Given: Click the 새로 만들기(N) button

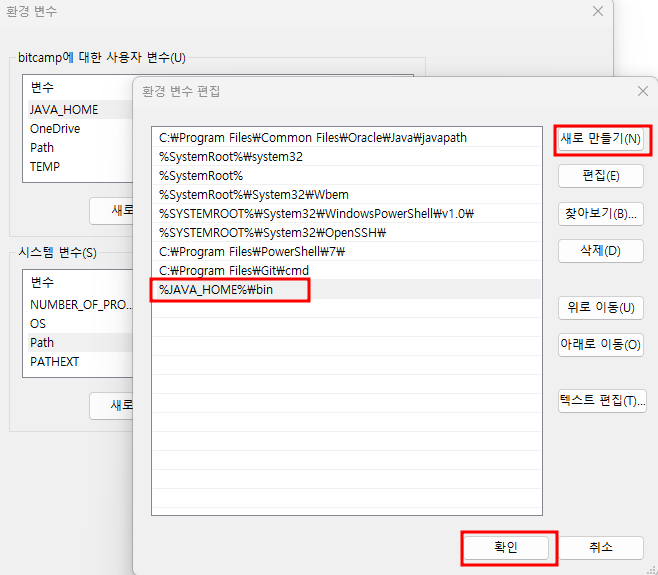Looking at the screenshot, I should click(x=601, y=139).
